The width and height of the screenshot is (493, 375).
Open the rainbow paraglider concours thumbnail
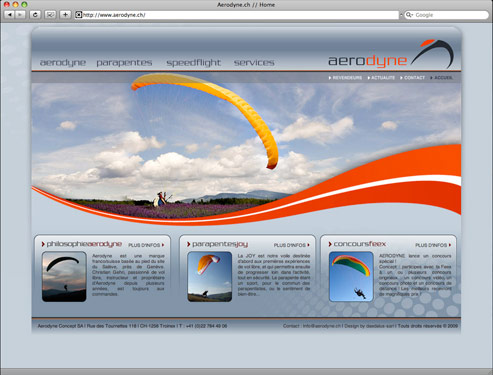(351, 277)
